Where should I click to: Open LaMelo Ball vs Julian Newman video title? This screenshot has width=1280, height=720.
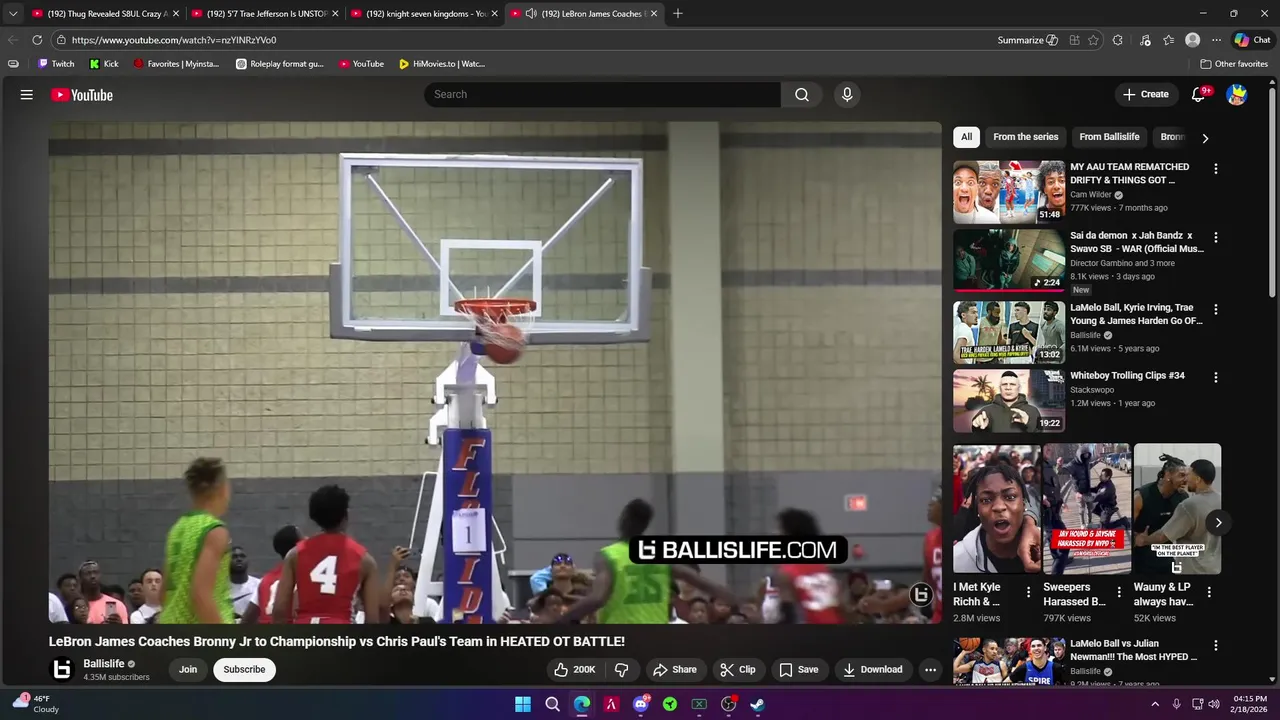[x=1133, y=651]
